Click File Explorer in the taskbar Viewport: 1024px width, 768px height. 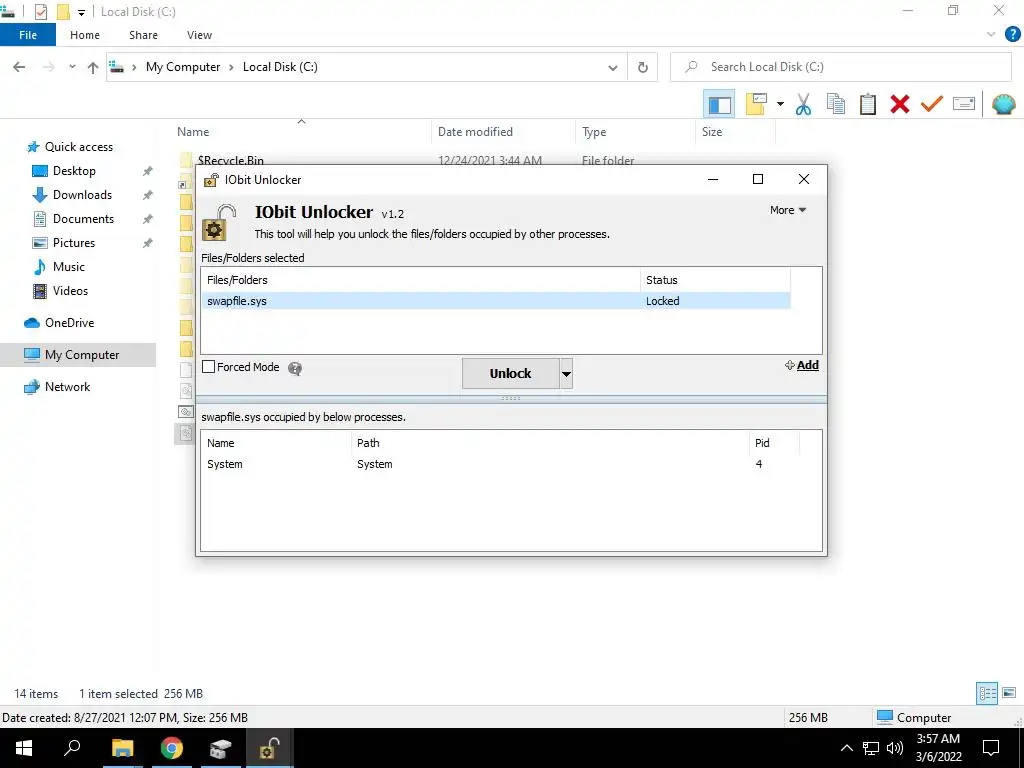[122, 748]
